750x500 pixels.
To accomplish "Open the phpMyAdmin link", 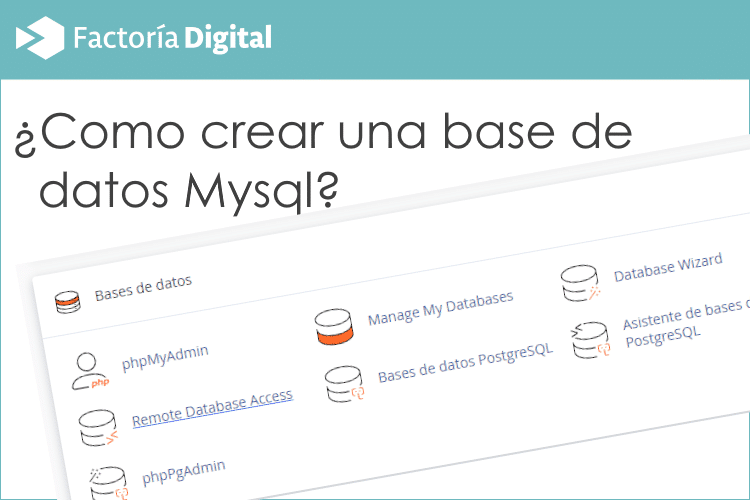I will (x=165, y=357).
